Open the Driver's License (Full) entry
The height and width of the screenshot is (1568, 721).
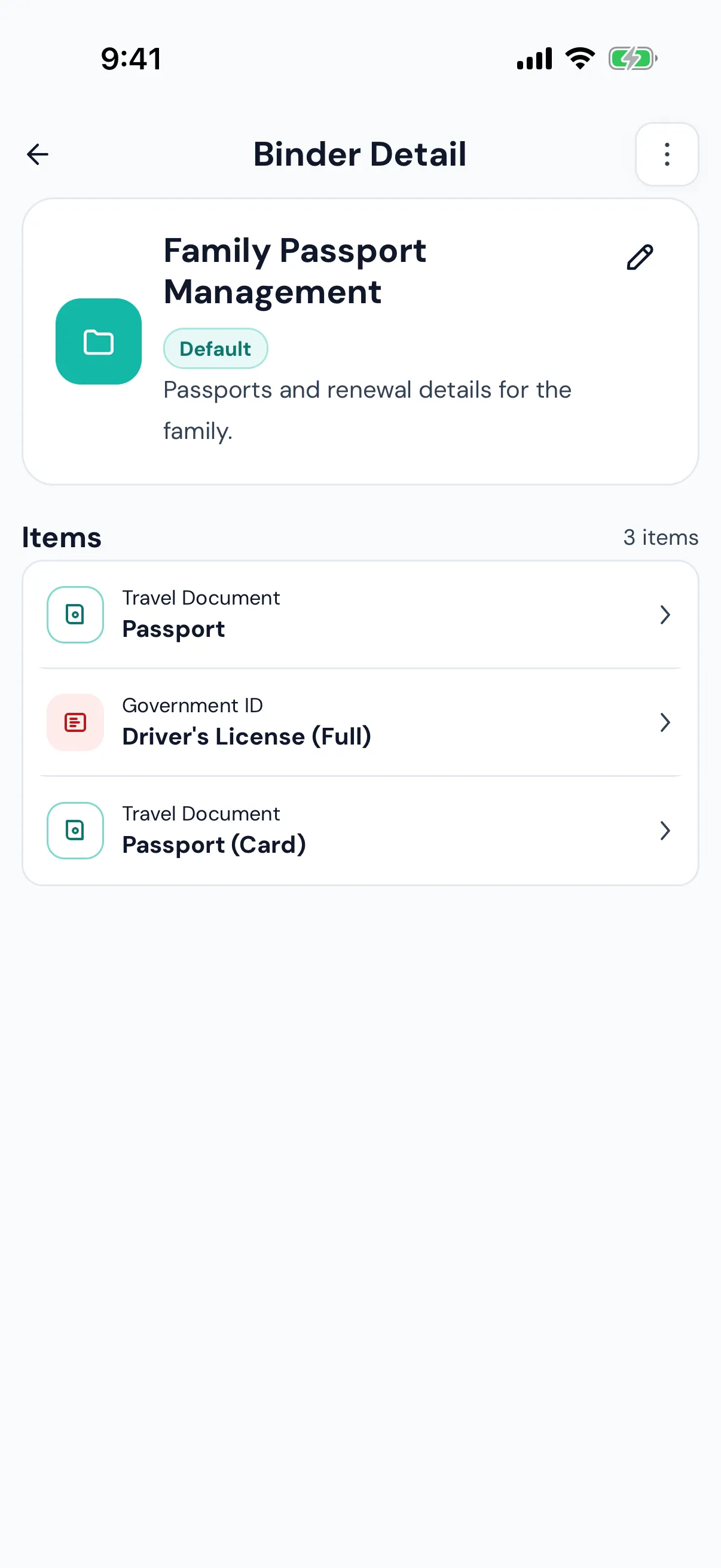360,722
